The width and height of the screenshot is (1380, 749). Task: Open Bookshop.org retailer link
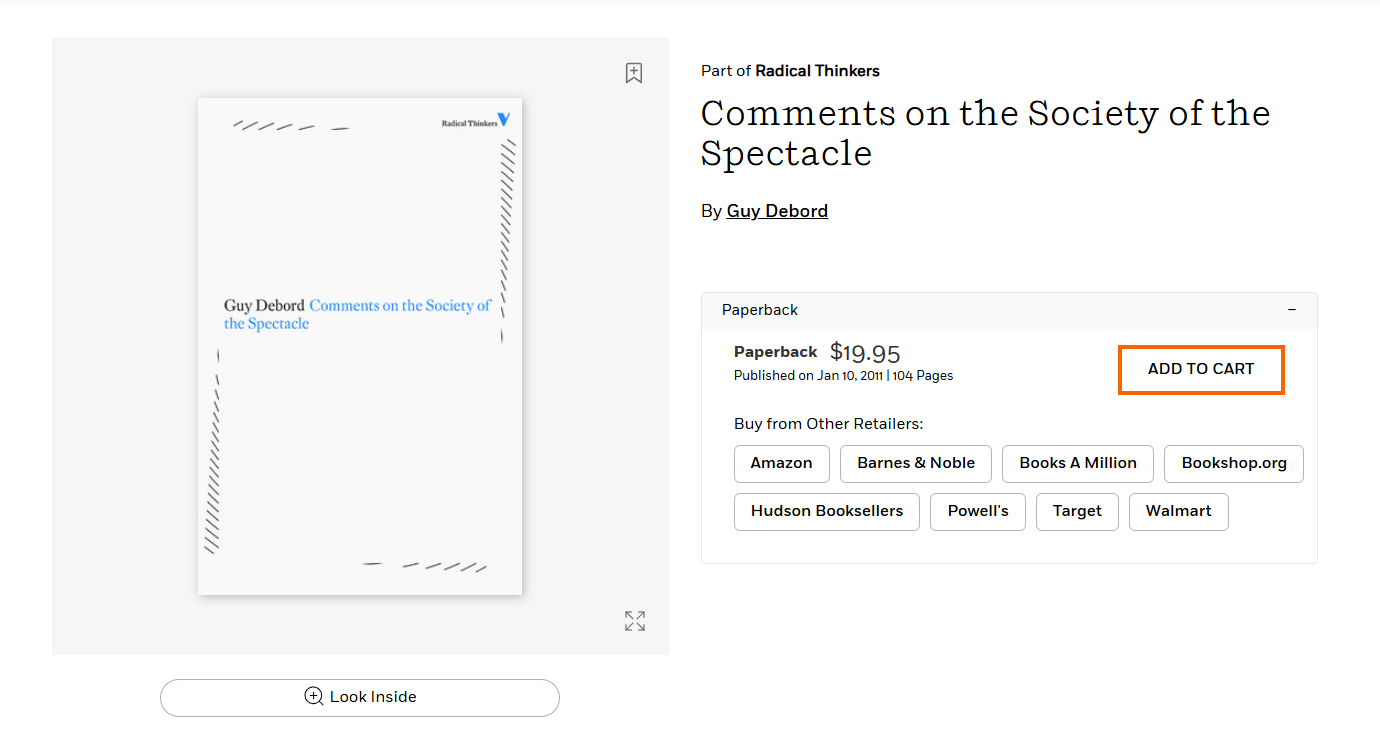click(x=1233, y=463)
